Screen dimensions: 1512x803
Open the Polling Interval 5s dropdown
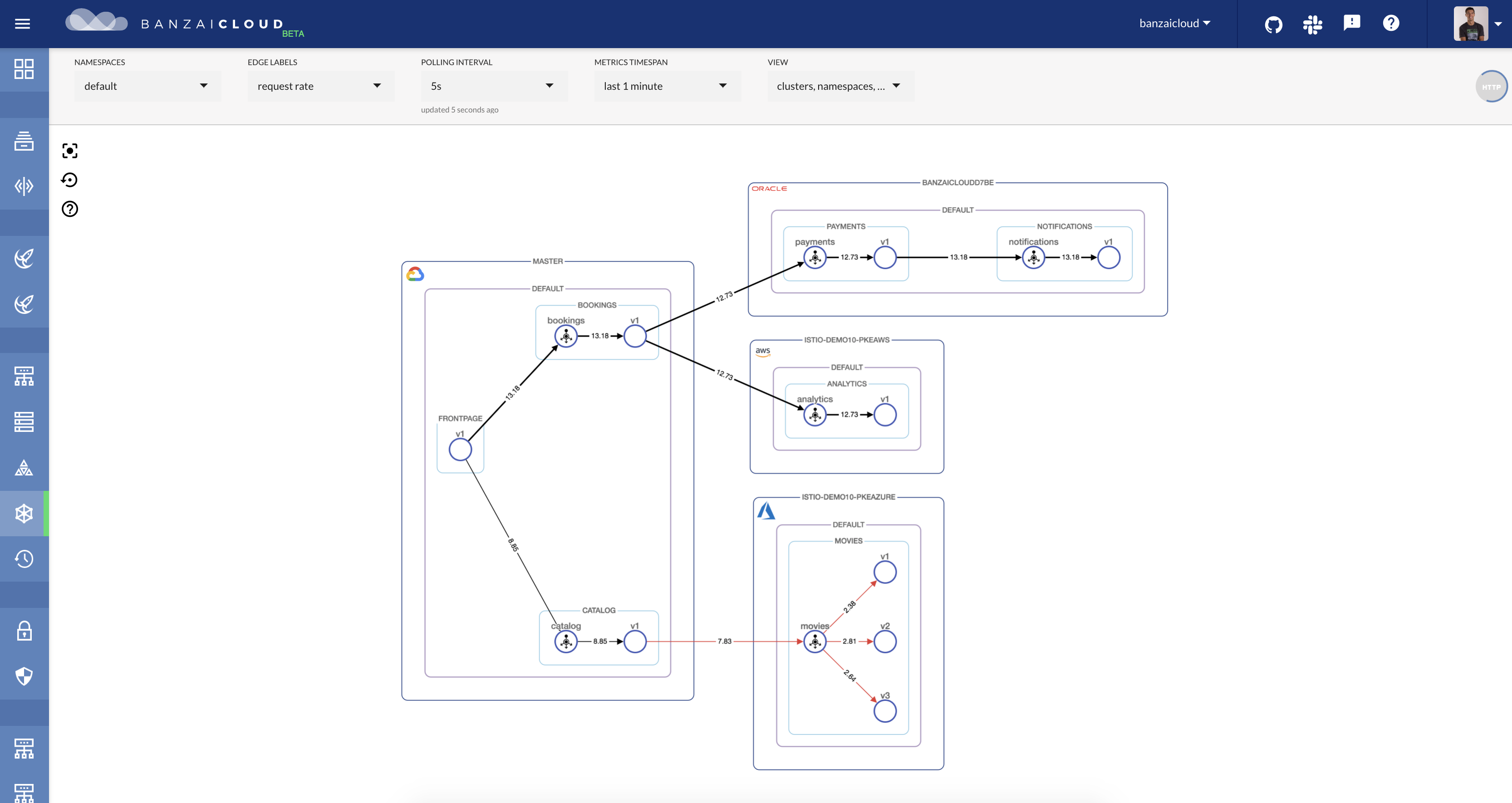(494, 86)
